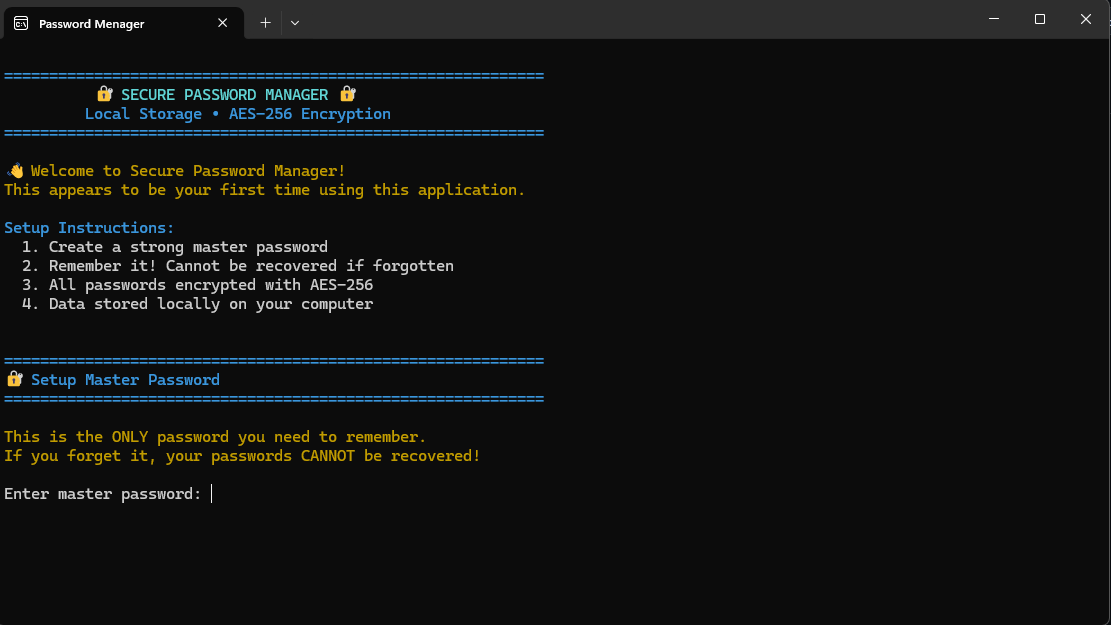
Task: Click 'passwords CANNOT be recovered!' warning line
Action: (x=242, y=456)
